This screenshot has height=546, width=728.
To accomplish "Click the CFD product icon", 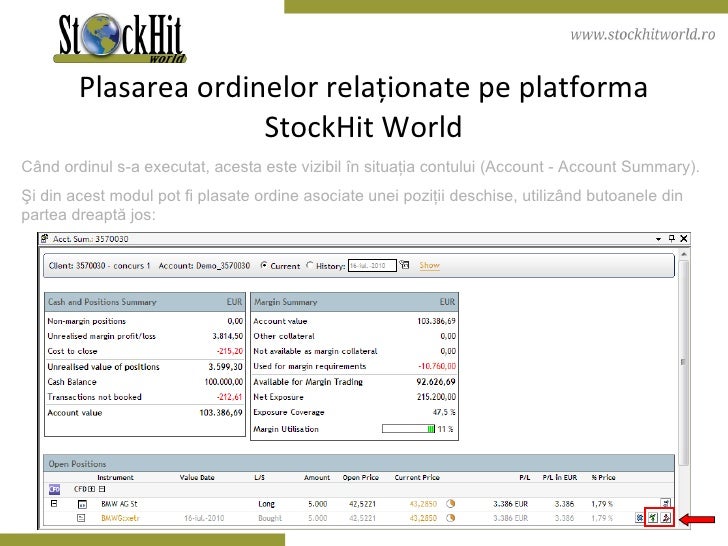I will coord(54,489).
